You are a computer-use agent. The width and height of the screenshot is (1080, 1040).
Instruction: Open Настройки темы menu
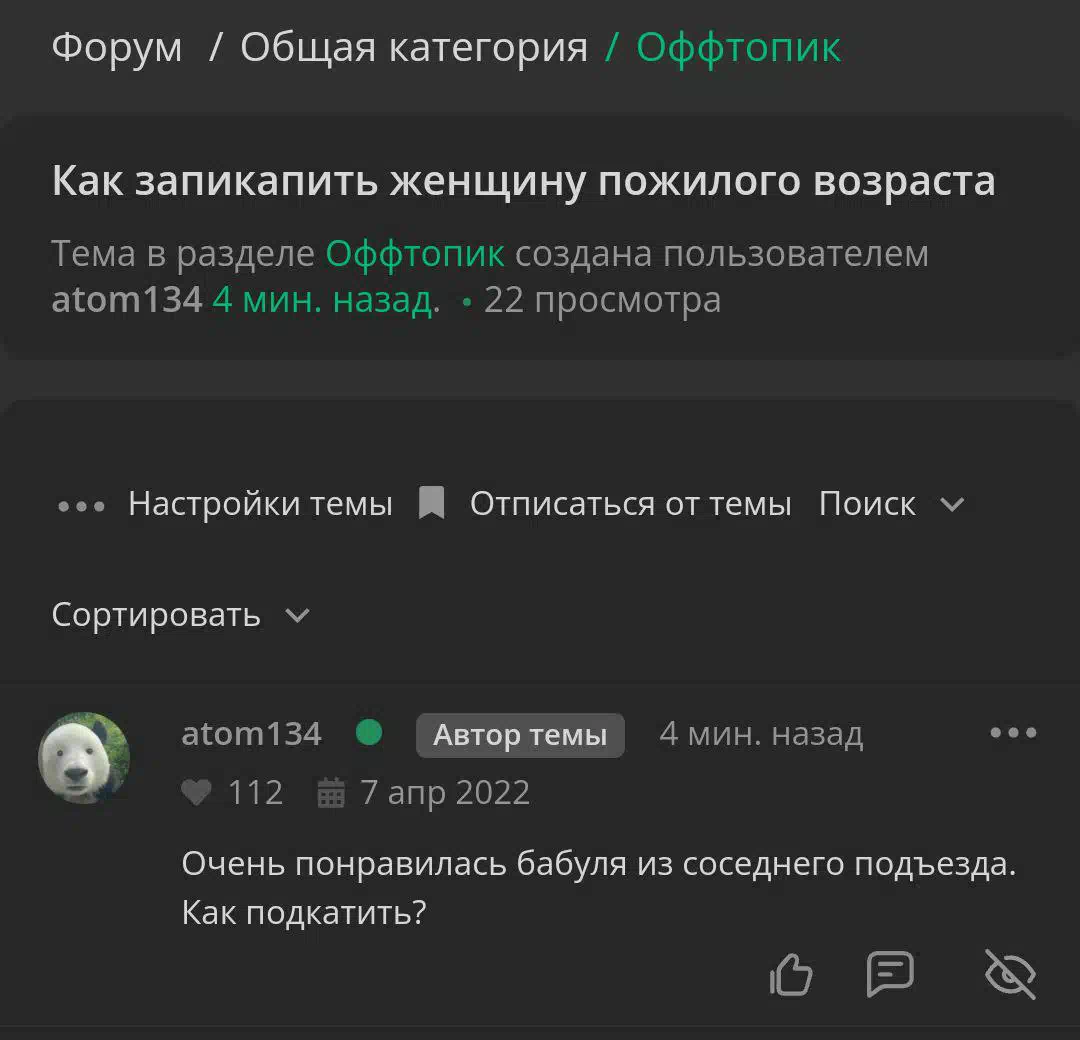[x=260, y=503]
